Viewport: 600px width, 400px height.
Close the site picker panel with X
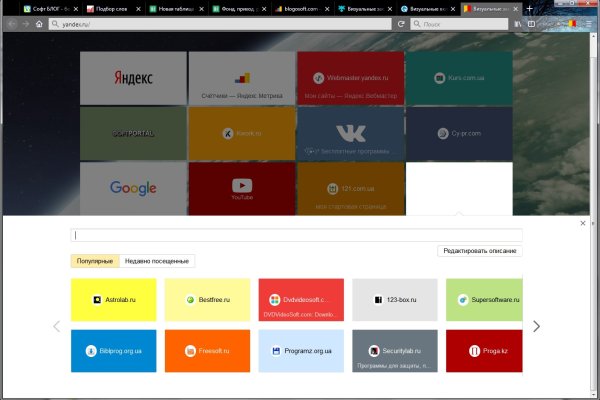coord(583,223)
